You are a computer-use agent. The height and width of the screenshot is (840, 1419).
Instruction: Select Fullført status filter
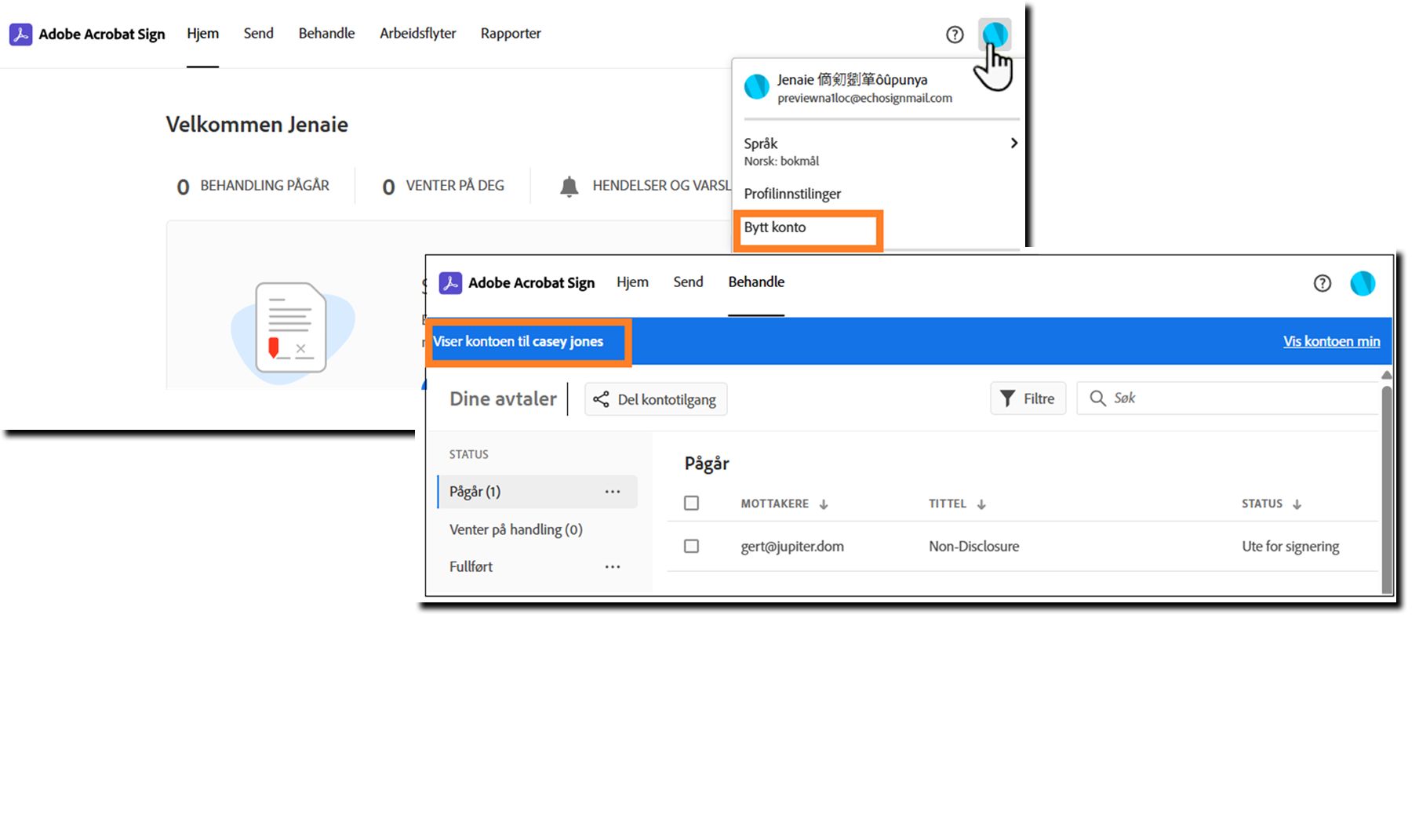(x=471, y=566)
